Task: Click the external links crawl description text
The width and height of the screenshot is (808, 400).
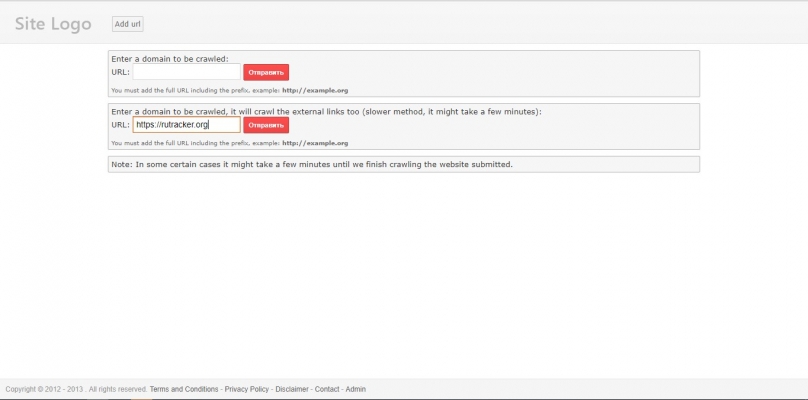Action: tap(326, 111)
